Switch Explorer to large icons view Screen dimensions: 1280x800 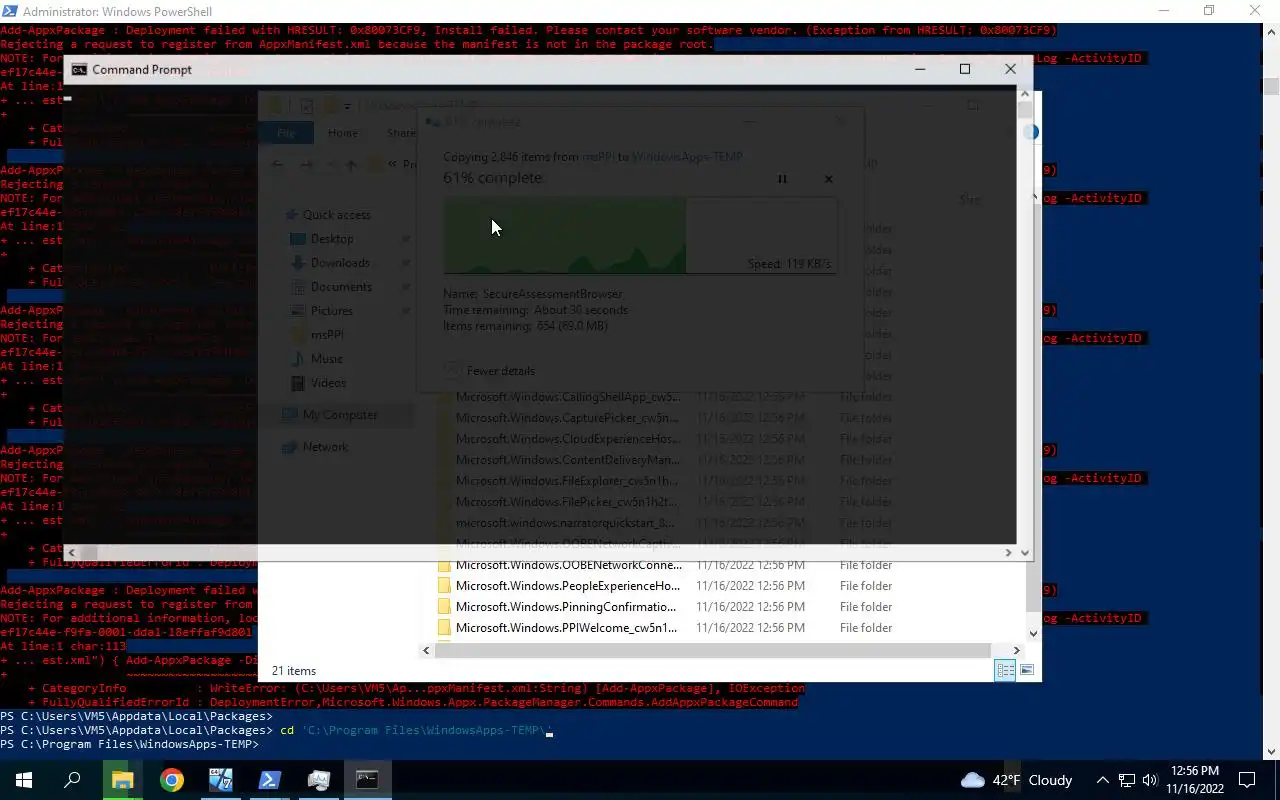click(1026, 670)
